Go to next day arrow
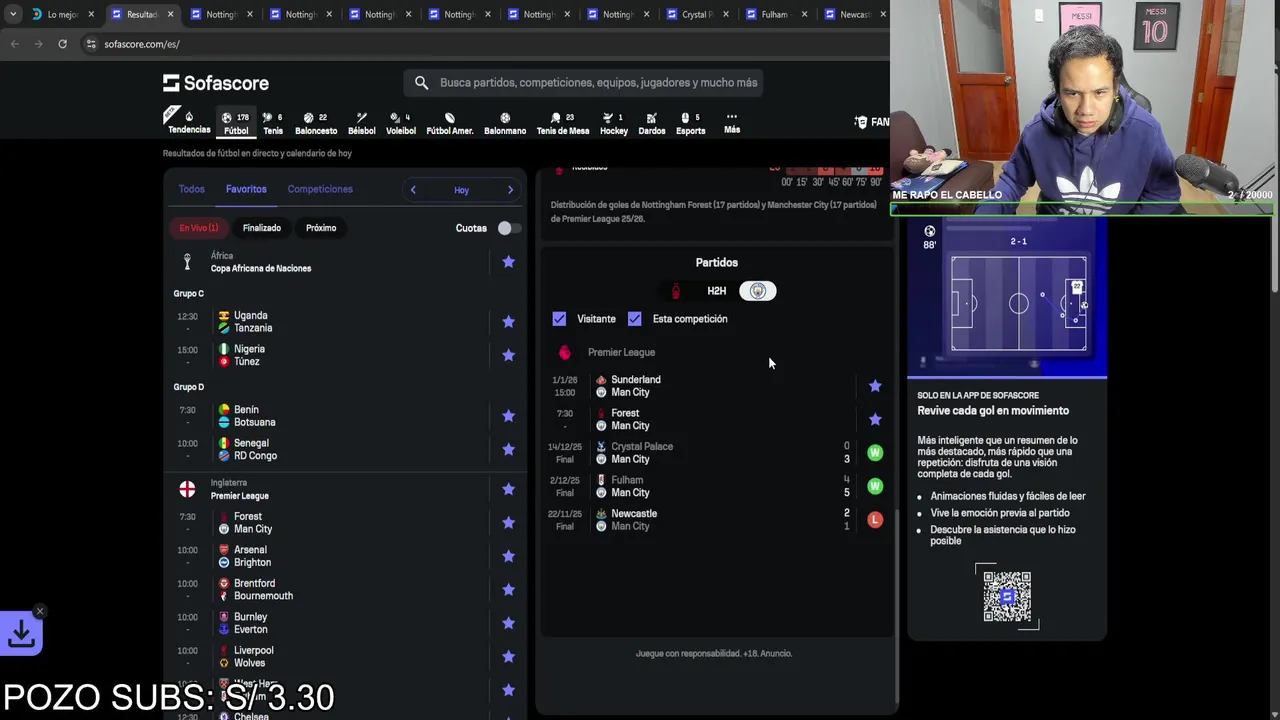Screen dimensions: 1280x720 (x=510, y=190)
